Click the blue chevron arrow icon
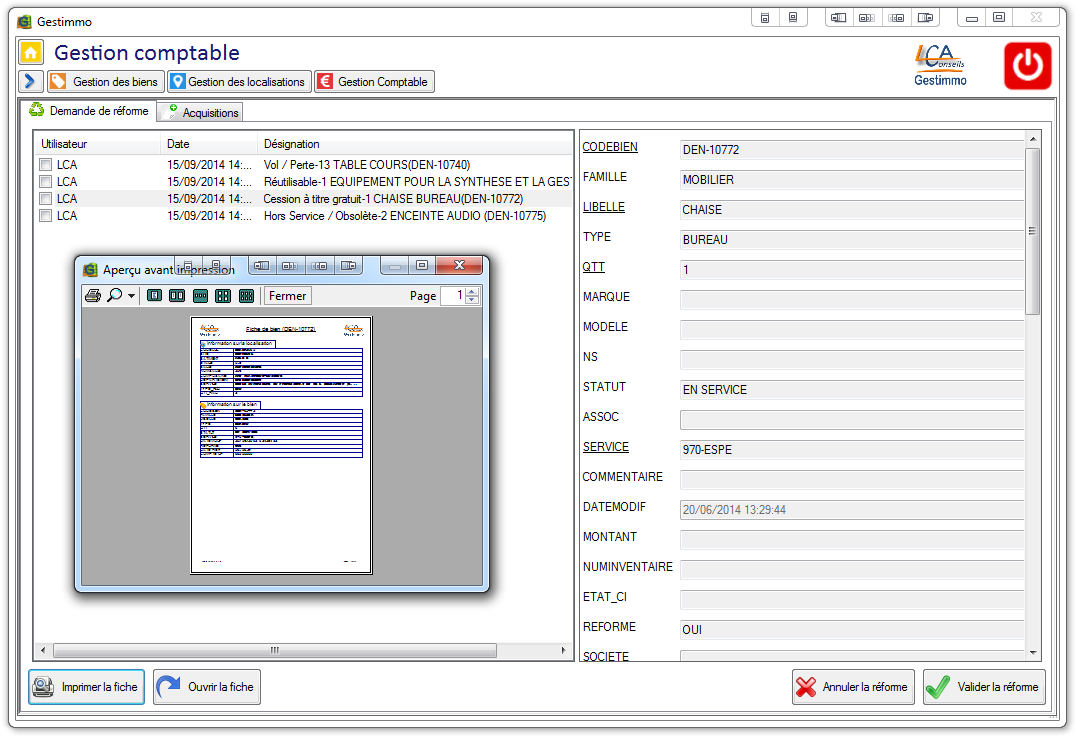Viewport: 1077px width, 738px height. click(x=30, y=82)
